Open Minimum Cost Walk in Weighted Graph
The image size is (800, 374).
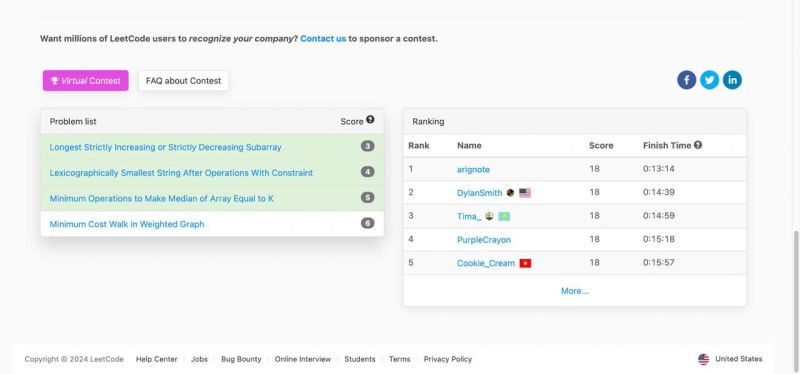click(x=127, y=224)
